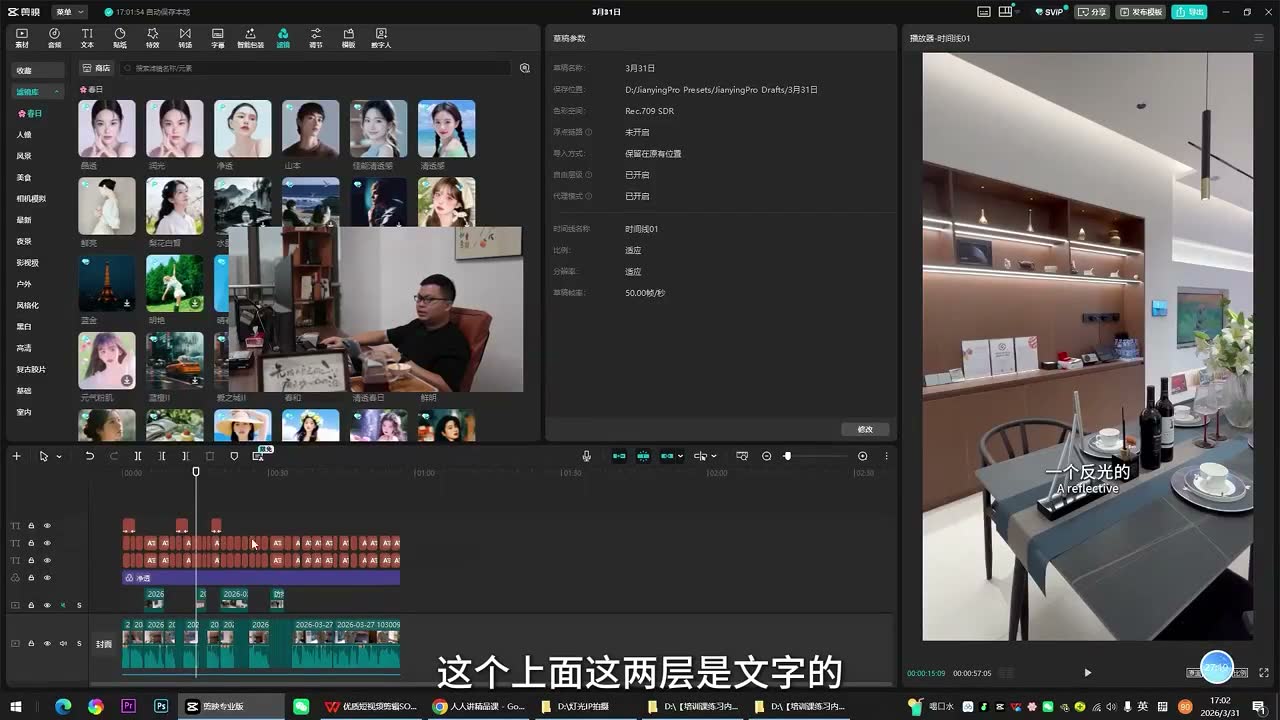Click the 封面 cover button on main track
Viewport: 1280px width, 720px height.
(x=104, y=644)
